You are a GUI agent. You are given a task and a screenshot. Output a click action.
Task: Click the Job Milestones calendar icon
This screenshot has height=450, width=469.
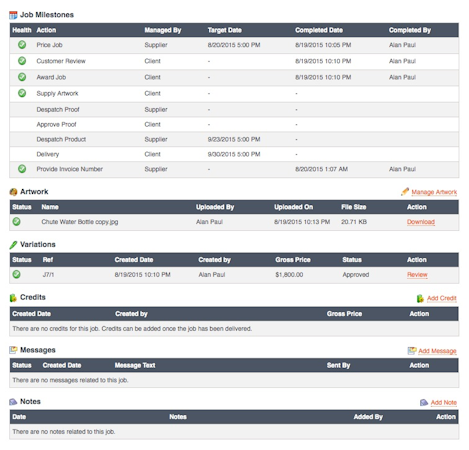pos(13,15)
